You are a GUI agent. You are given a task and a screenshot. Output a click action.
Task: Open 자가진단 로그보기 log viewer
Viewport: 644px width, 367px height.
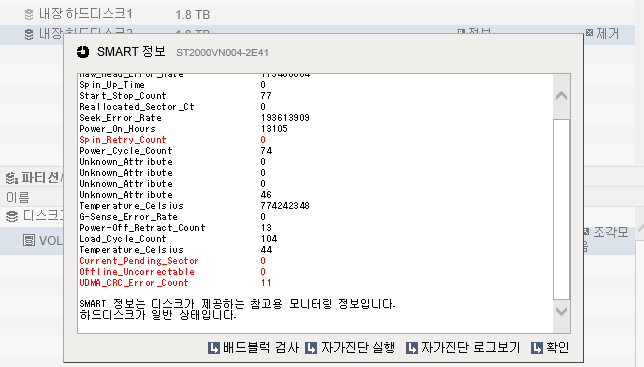click(463, 348)
